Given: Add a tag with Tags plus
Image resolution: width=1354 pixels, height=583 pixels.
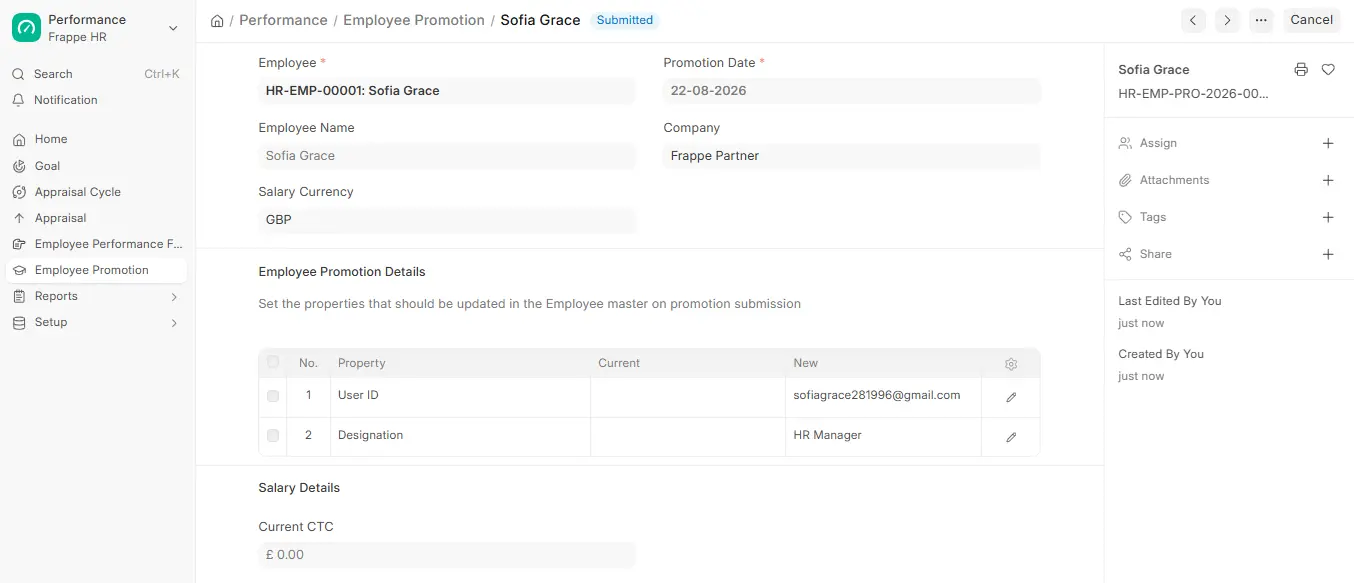Looking at the screenshot, I should (x=1328, y=217).
